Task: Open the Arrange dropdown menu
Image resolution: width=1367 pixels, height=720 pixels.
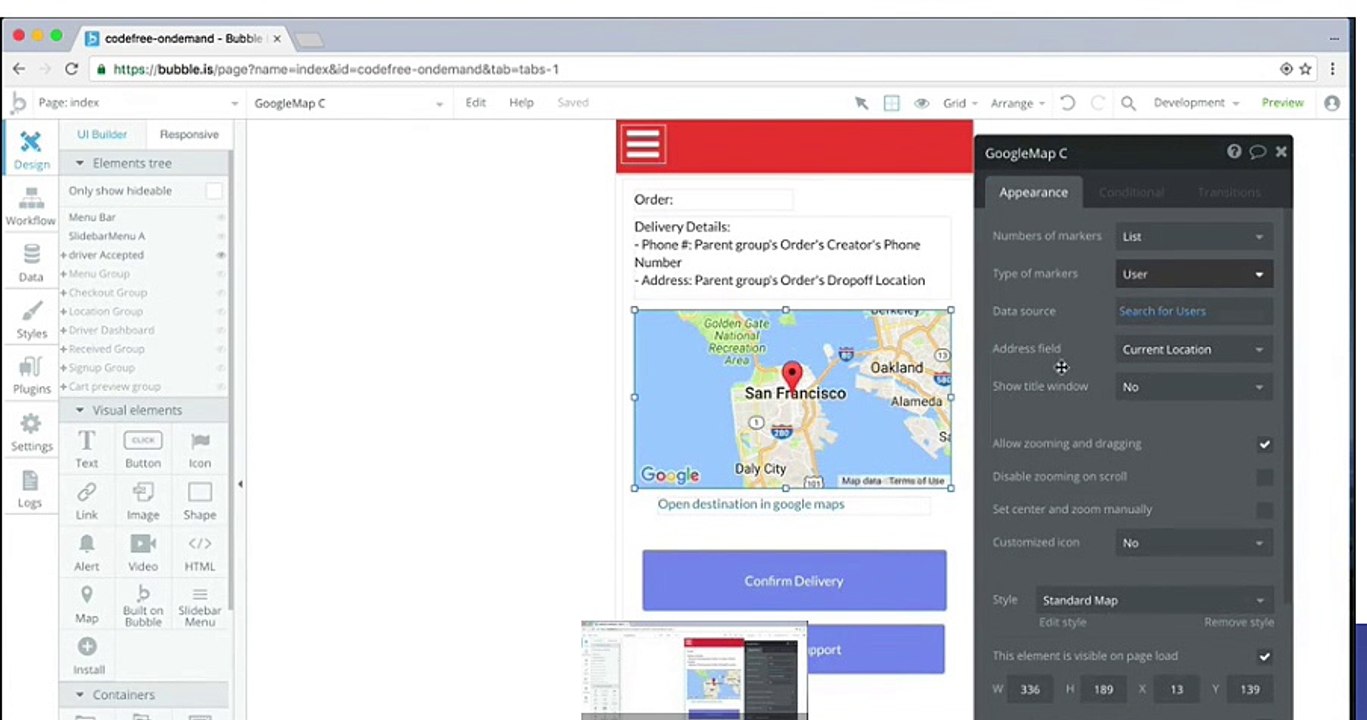Action: [1017, 103]
